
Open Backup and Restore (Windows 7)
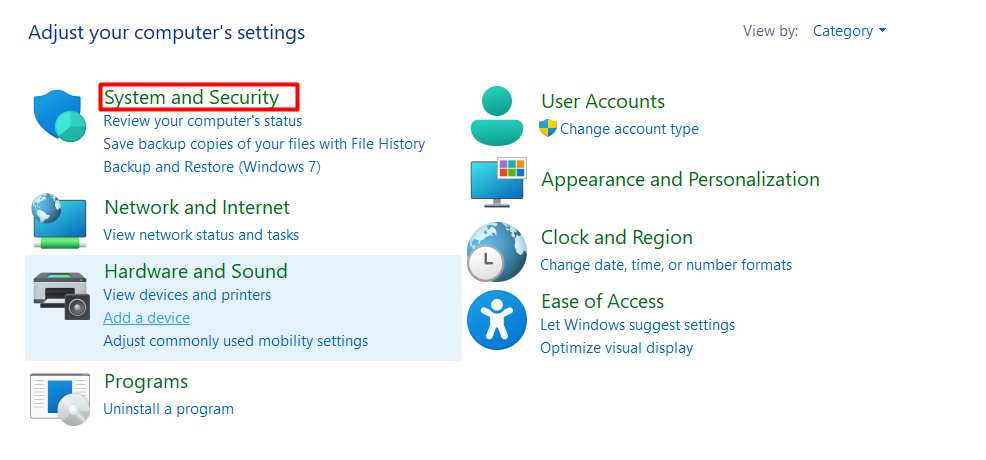(212, 167)
